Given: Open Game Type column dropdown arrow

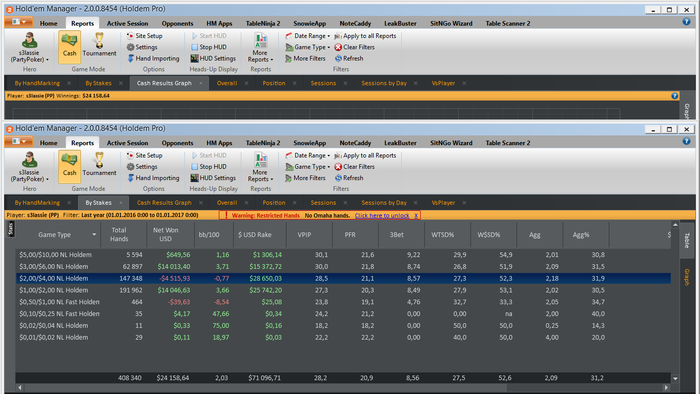Looking at the screenshot, I should (x=94, y=235).
